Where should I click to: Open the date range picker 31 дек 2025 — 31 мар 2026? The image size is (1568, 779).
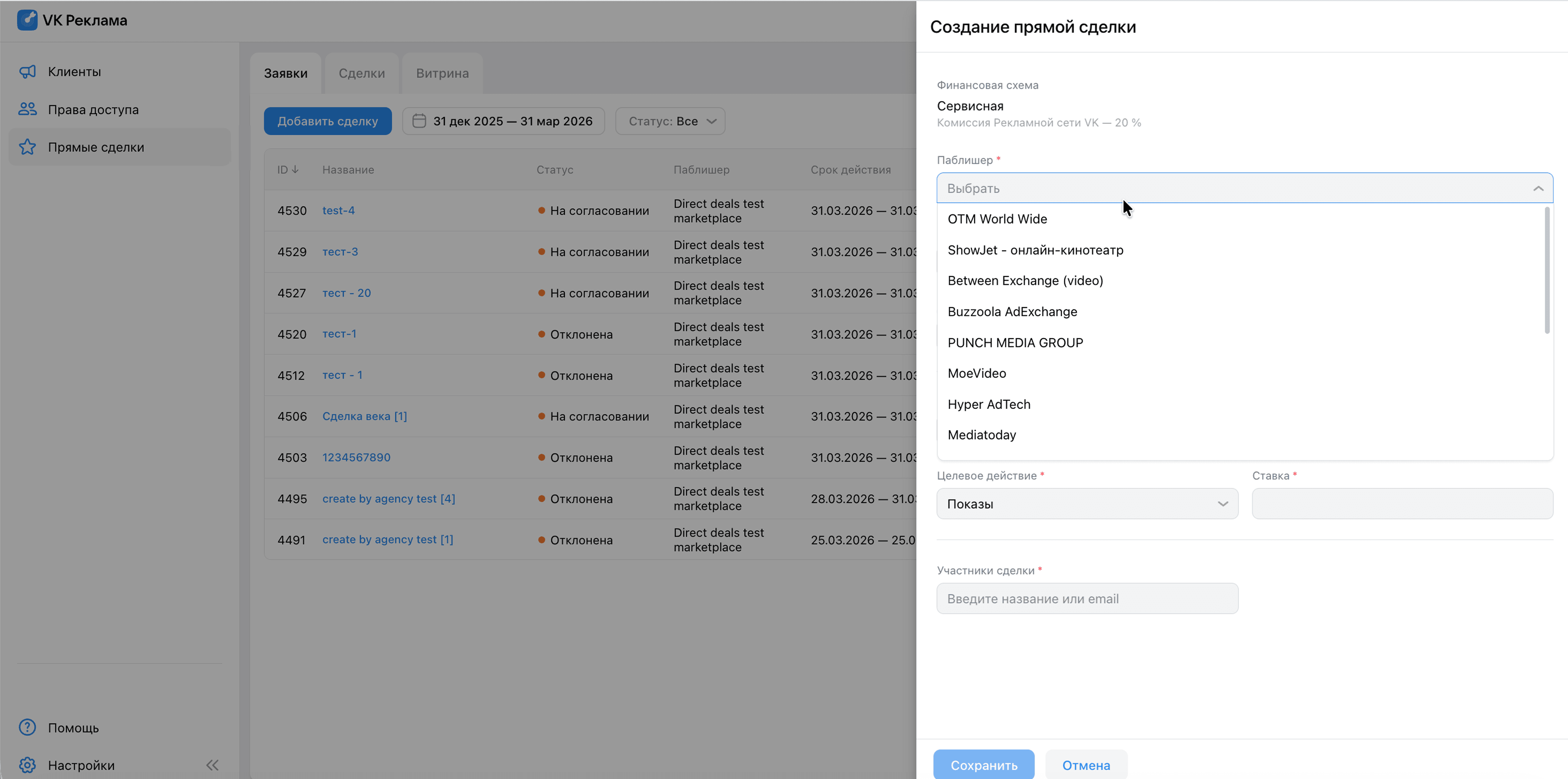pos(503,121)
